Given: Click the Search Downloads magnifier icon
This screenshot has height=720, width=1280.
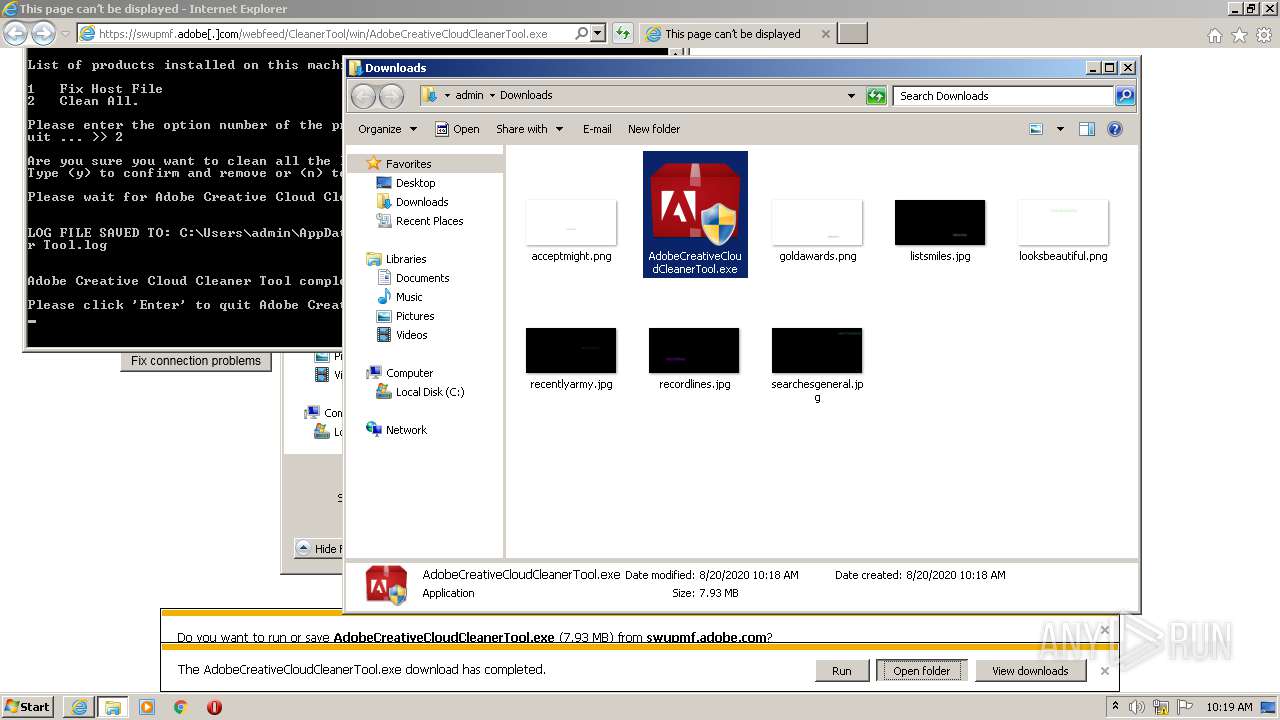Looking at the screenshot, I should point(1125,96).
